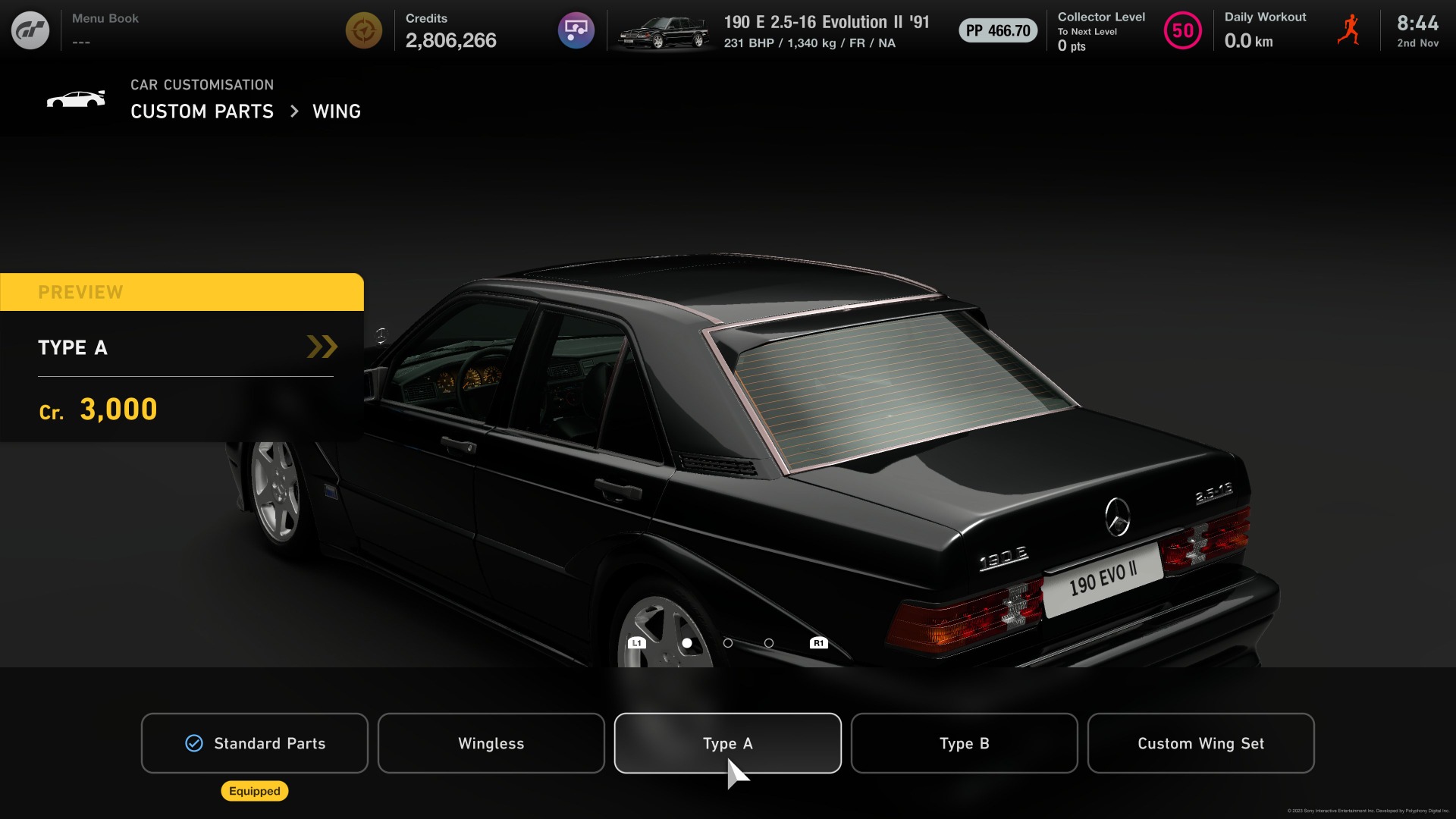
Task: Open the Menu Book compass icon
Action: click(364, 30)
